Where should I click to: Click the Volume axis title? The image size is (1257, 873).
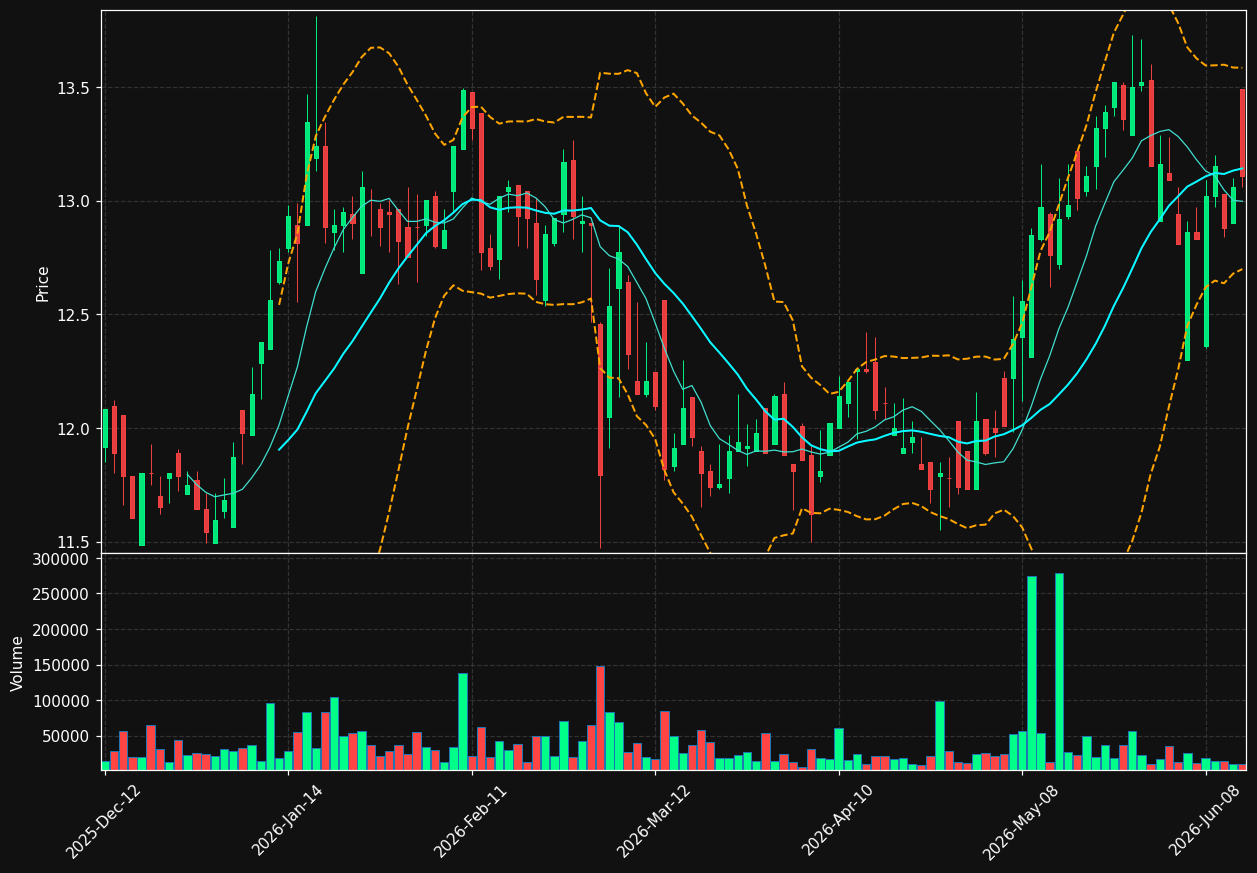[18, 663]
